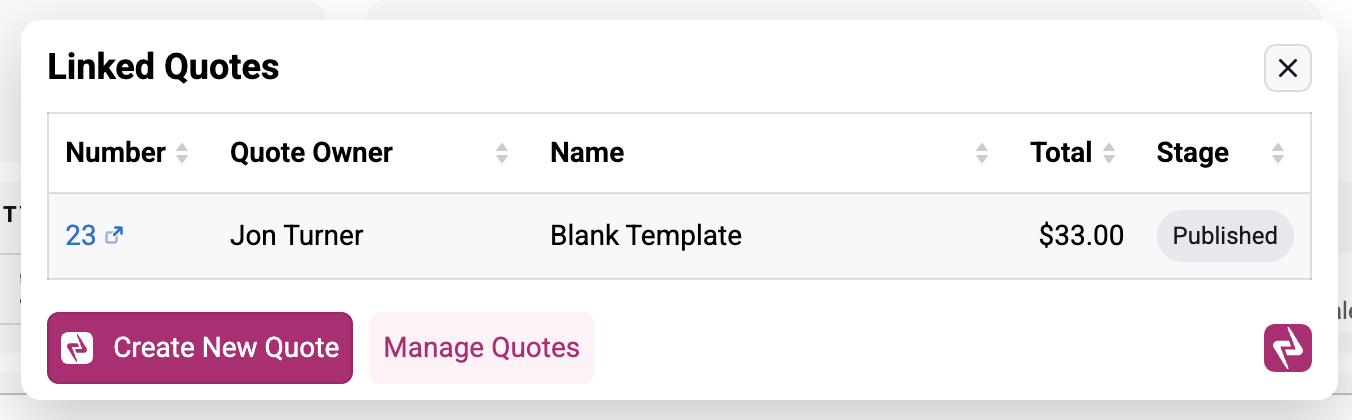Click the sort arrows in Quote Owner column
This screenshot has width=1352, height=420.
click(x=502, y=153)
